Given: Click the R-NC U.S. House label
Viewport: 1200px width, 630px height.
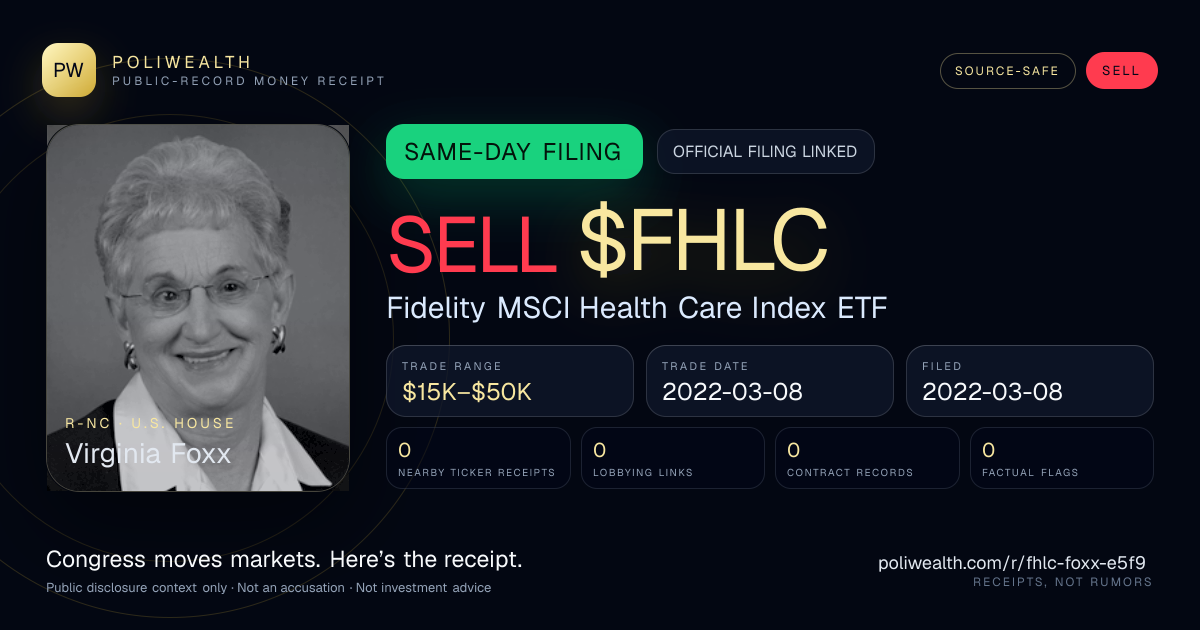Looking at the screenshot, I should coord(150,423).
